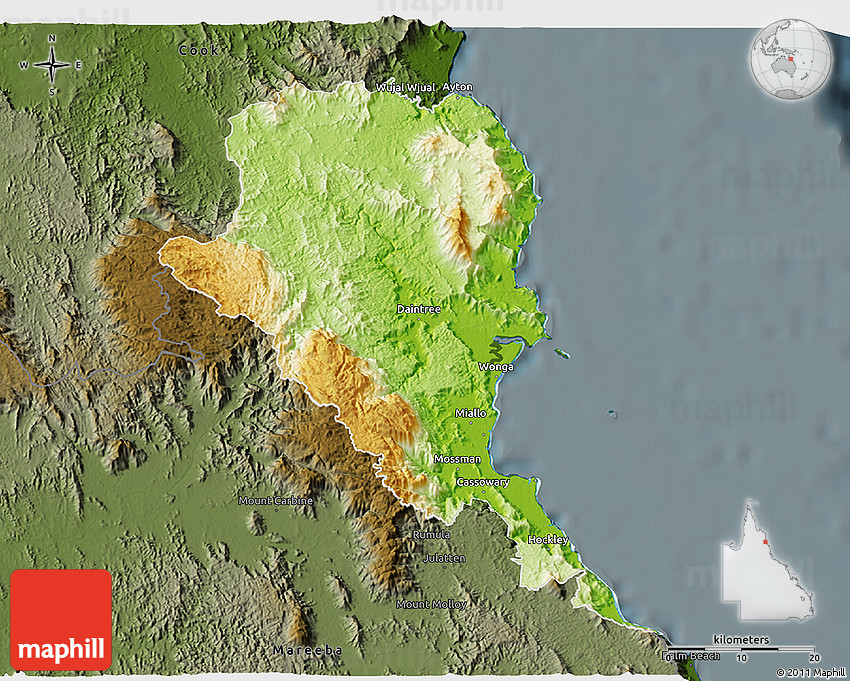
Task: Click the Mount Carbine label
Action: [275, 500]
